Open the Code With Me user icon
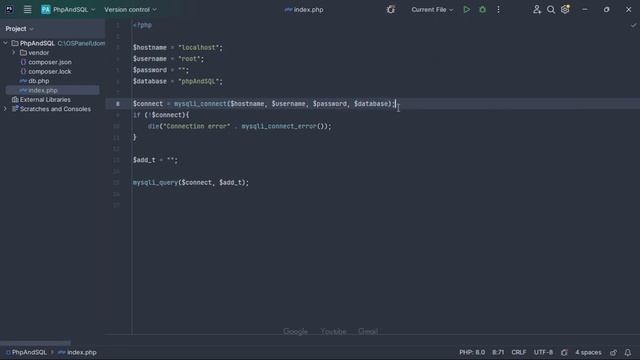 point(537,9)
